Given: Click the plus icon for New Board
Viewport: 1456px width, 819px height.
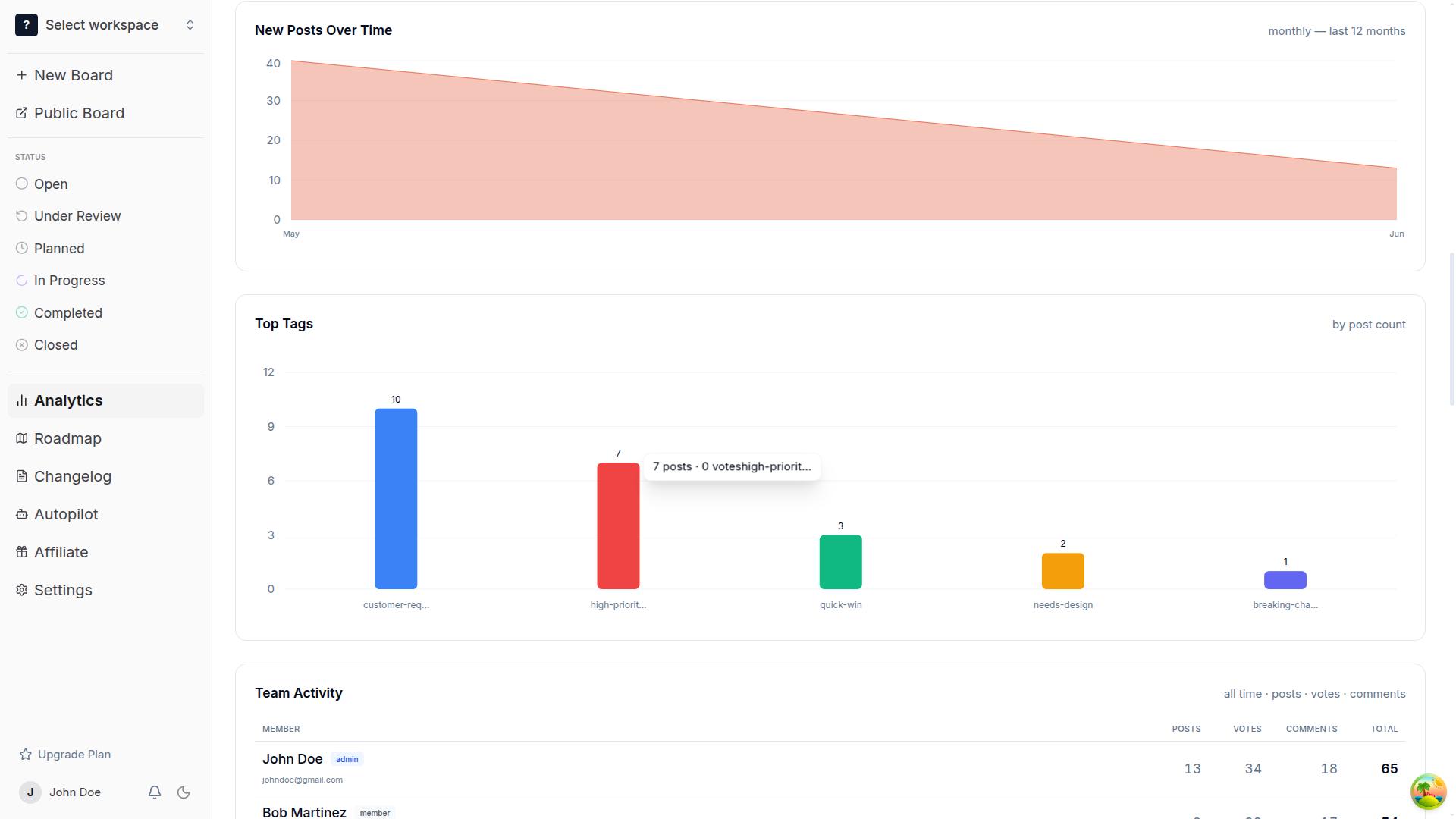Looking at the screenshot, I should (22, 75).
